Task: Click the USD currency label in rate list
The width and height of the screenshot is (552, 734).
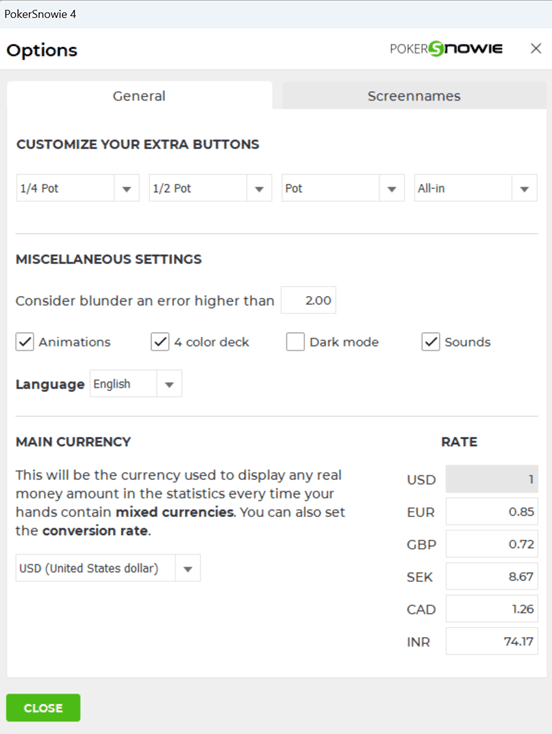Action: (x=421, y=480)
